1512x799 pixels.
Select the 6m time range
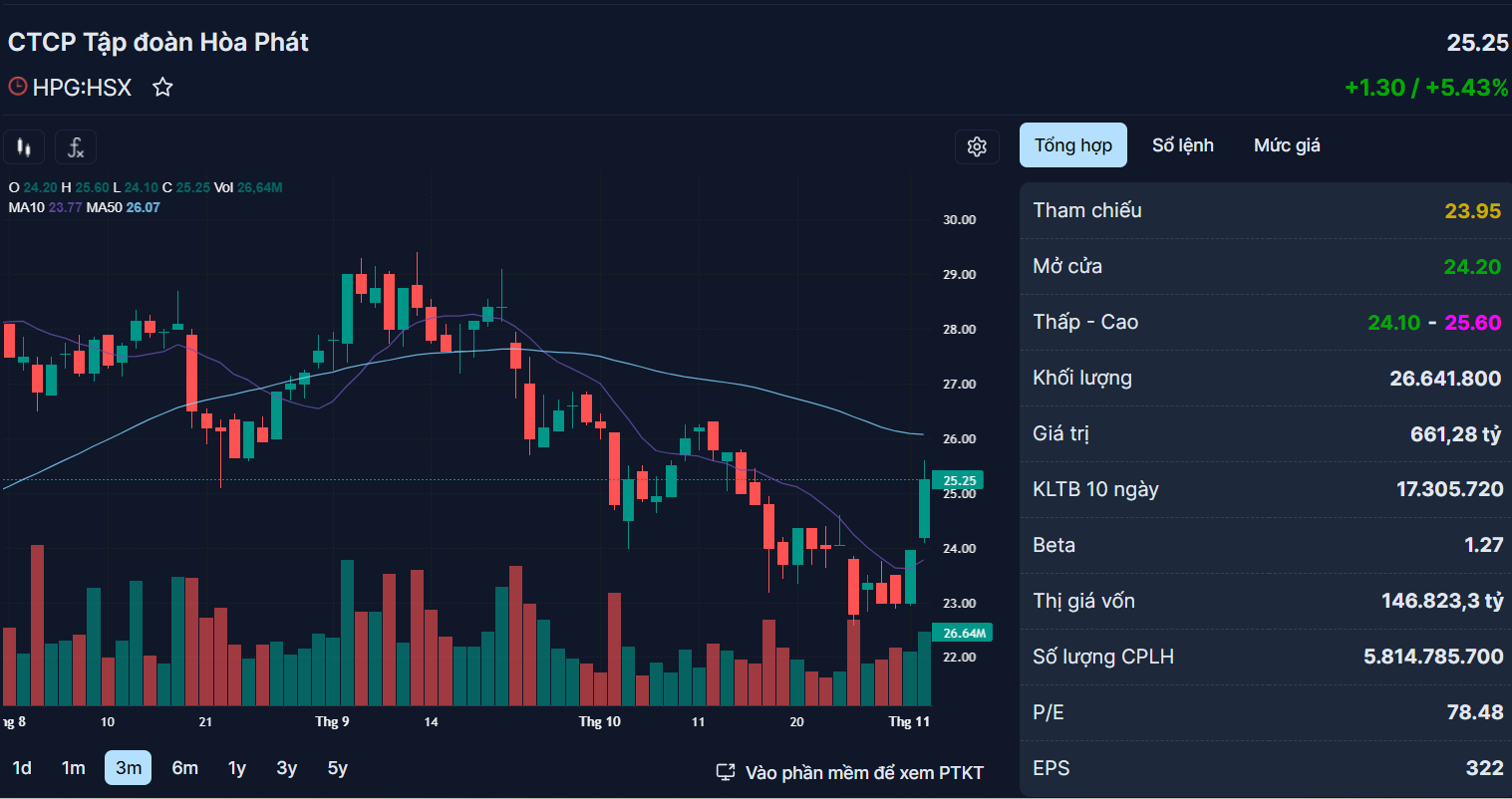click(185, 768)
